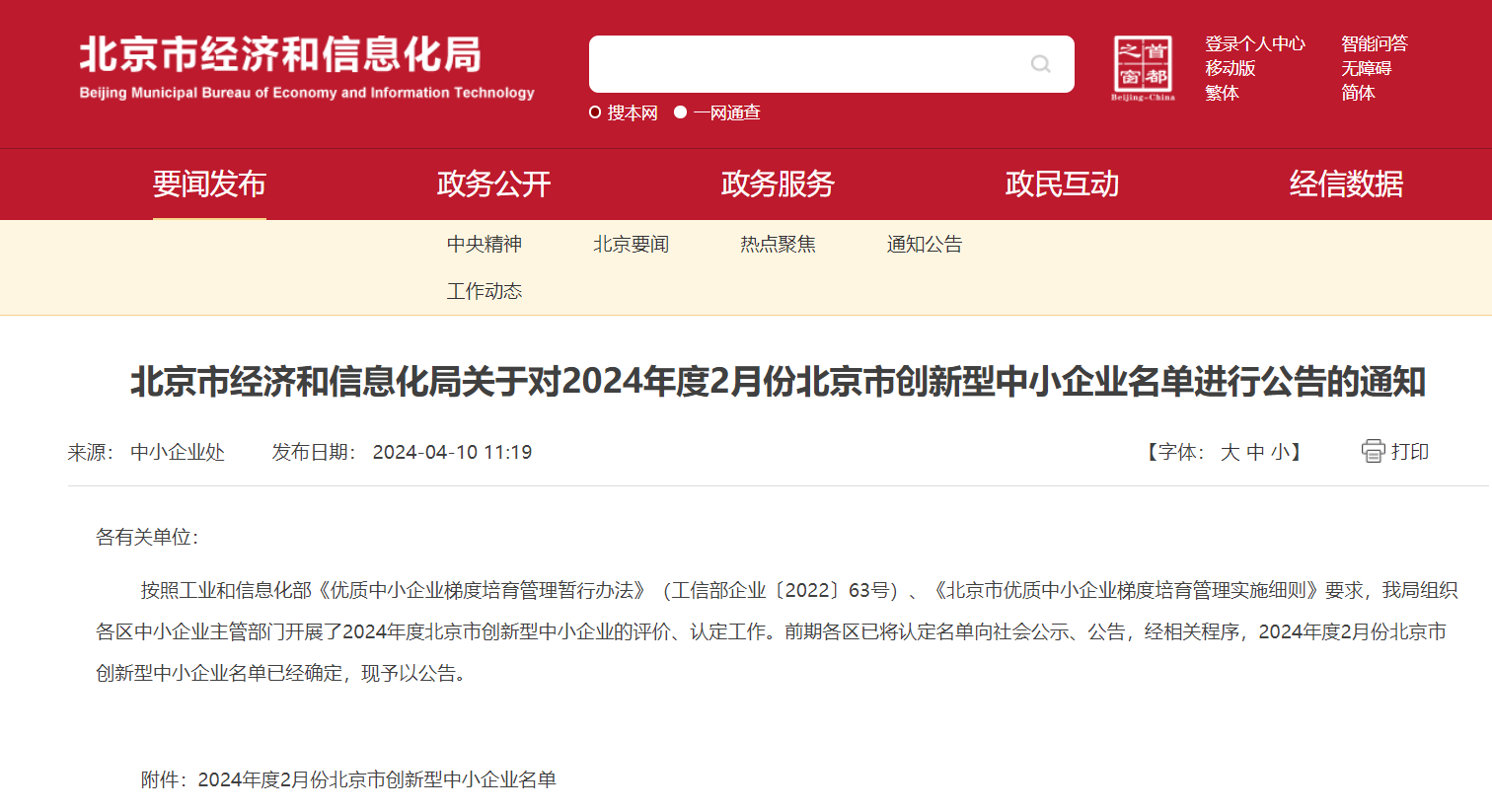Open the 热点聚焦 section

777,244
